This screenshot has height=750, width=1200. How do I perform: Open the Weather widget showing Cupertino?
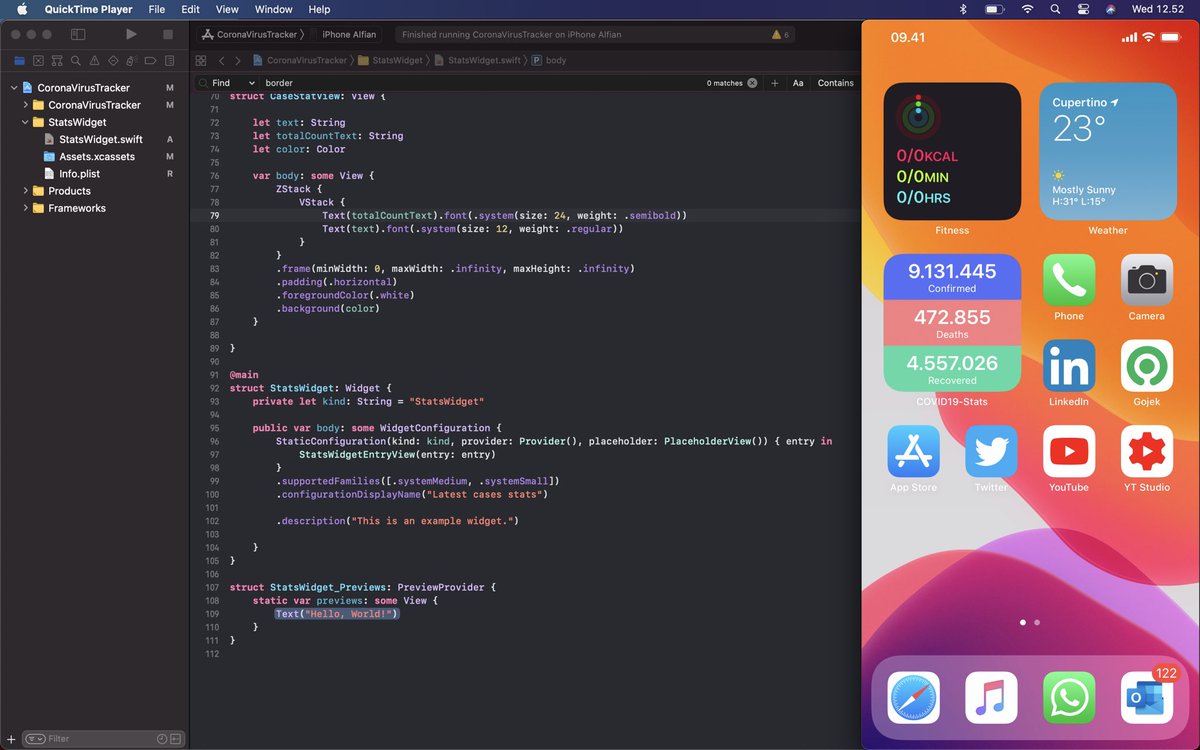point(1108,151)
